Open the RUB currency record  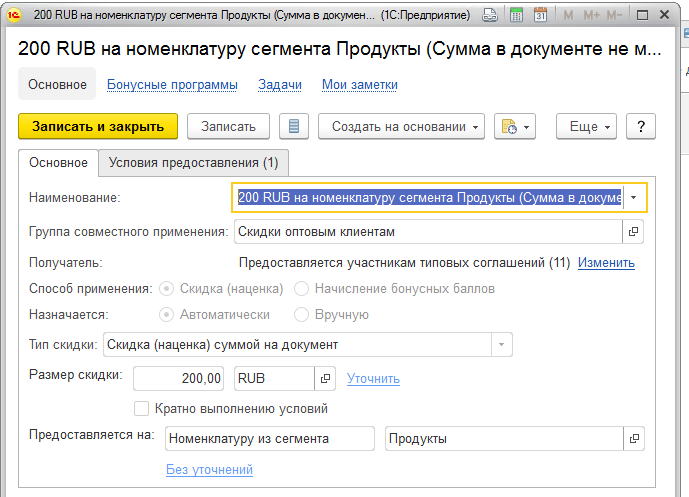[x=325, y=378]
